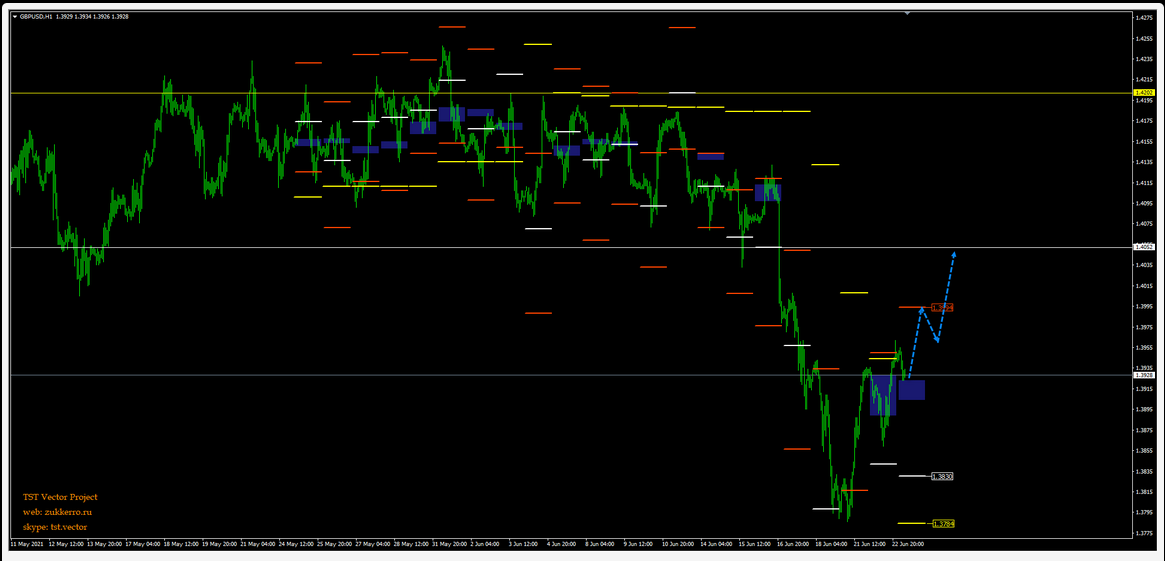Click the 1.4275 value on price scale

click(x=1144, y=17)
